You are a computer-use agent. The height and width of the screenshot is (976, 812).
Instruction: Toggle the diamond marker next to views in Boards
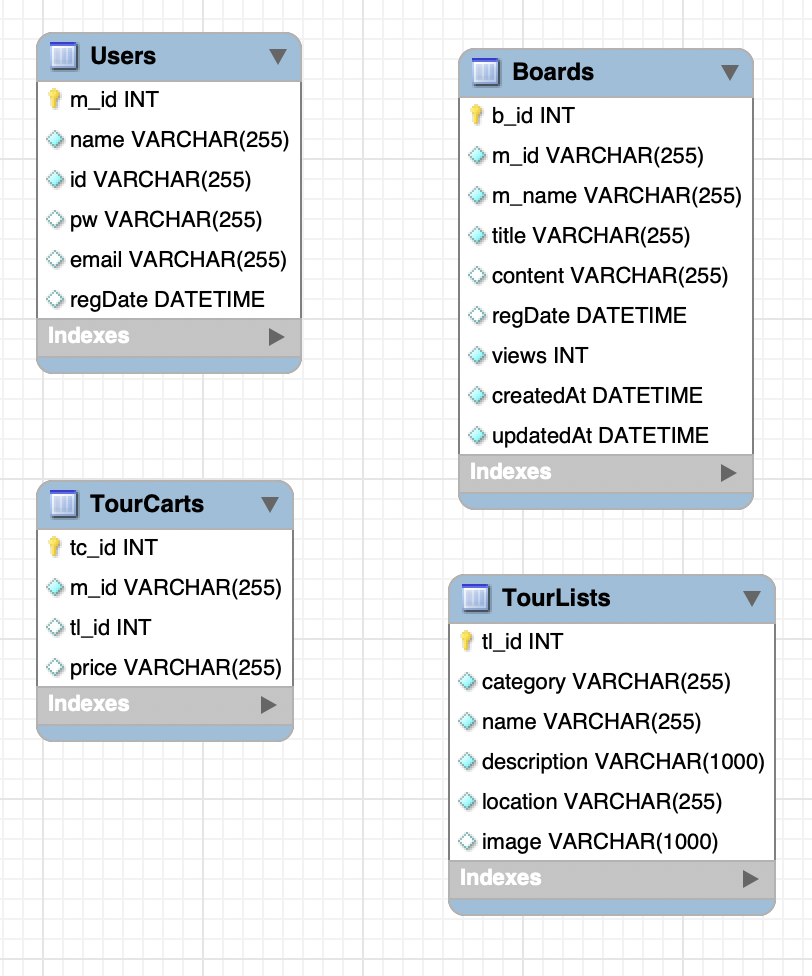click(x=475, y=356)
